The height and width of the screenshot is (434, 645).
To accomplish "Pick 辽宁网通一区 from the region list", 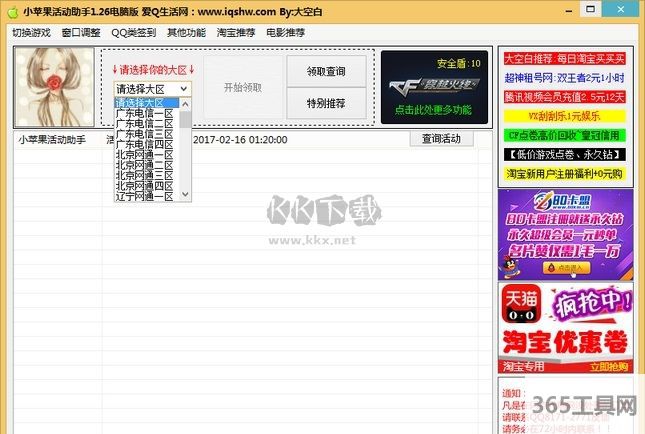I will pos(144,197).
